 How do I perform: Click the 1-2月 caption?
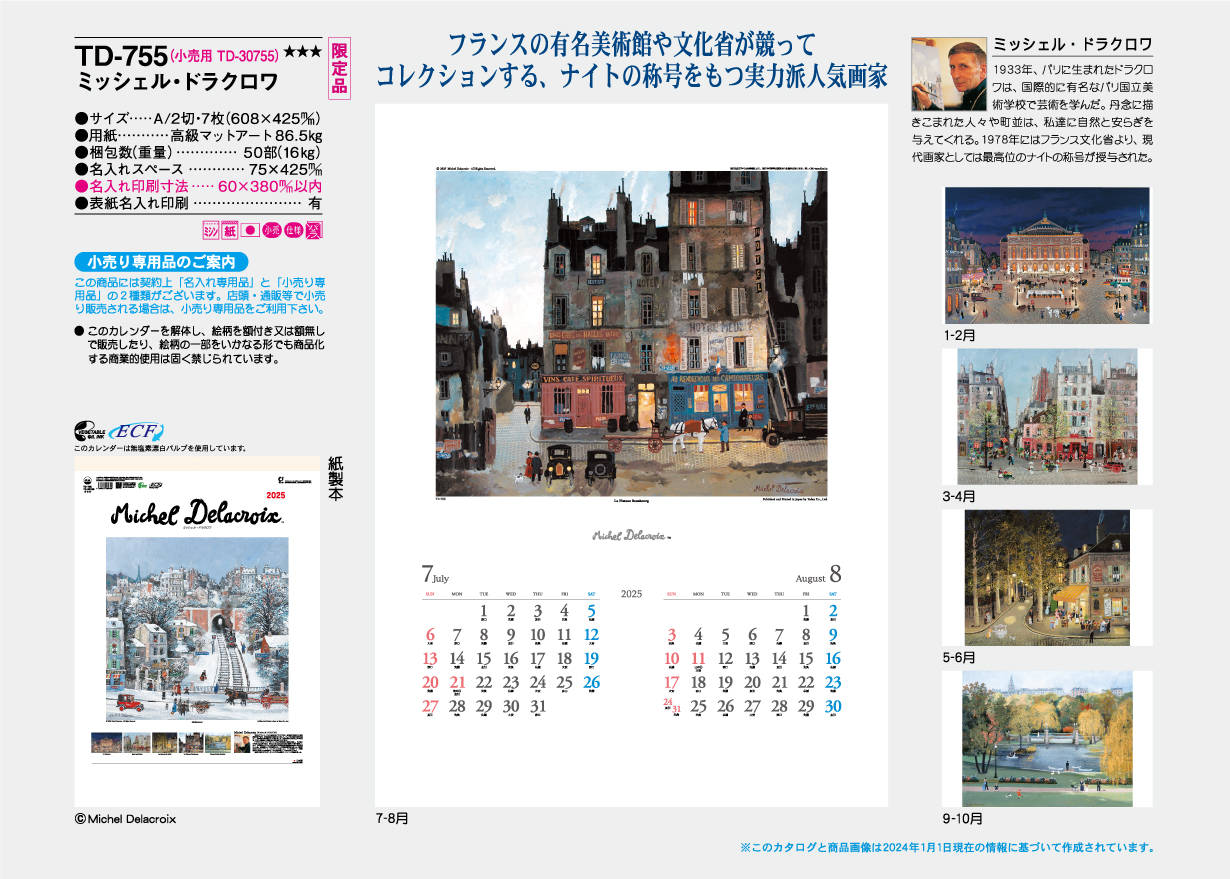pyautogui.click(x=959, y=336)
